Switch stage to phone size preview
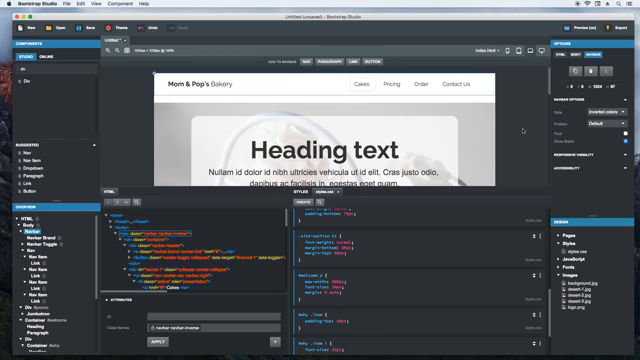Screen dimensions: 640x360 pos(507,51)
